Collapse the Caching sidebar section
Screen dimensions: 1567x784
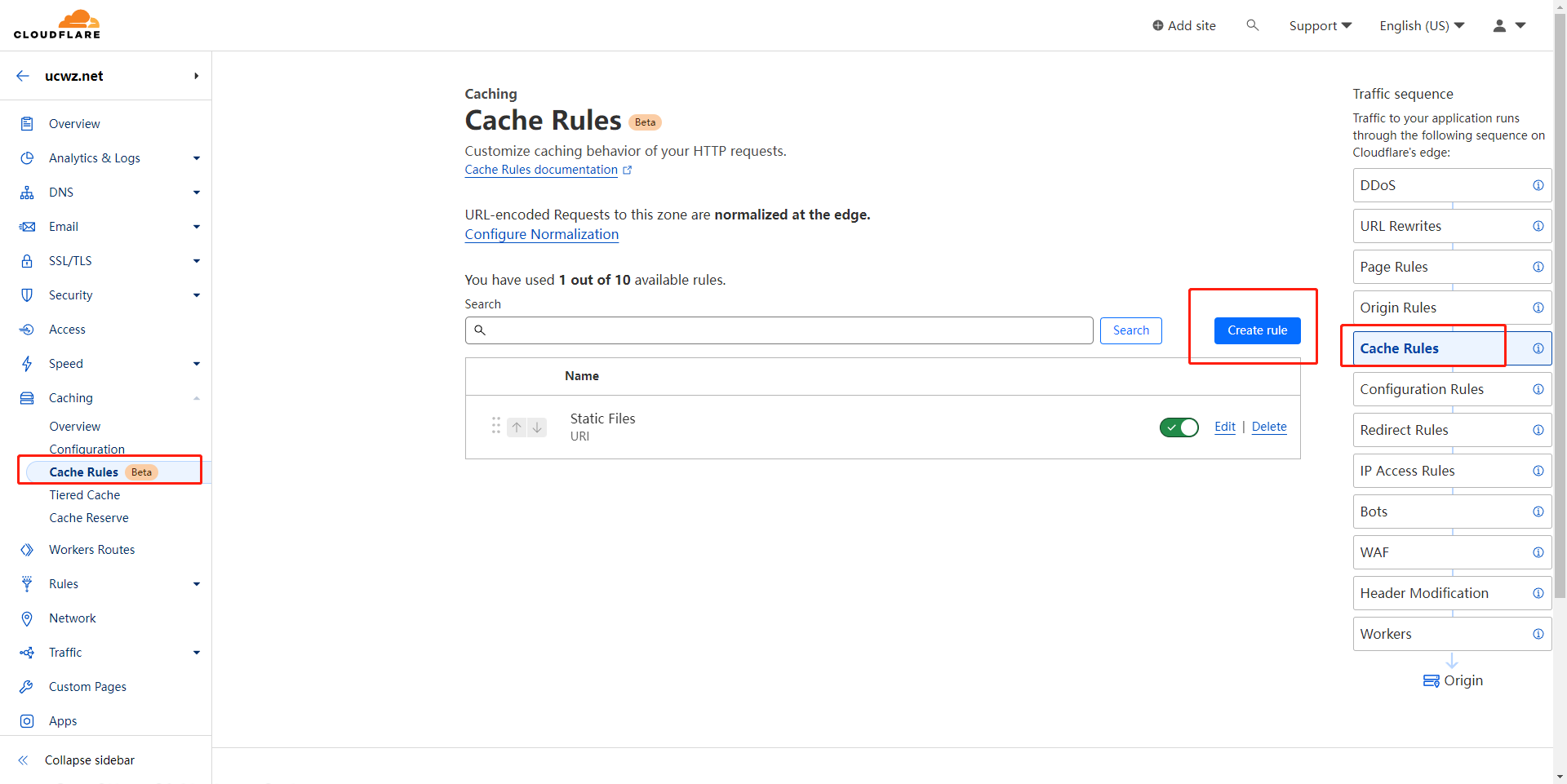[x=197, y=398]
